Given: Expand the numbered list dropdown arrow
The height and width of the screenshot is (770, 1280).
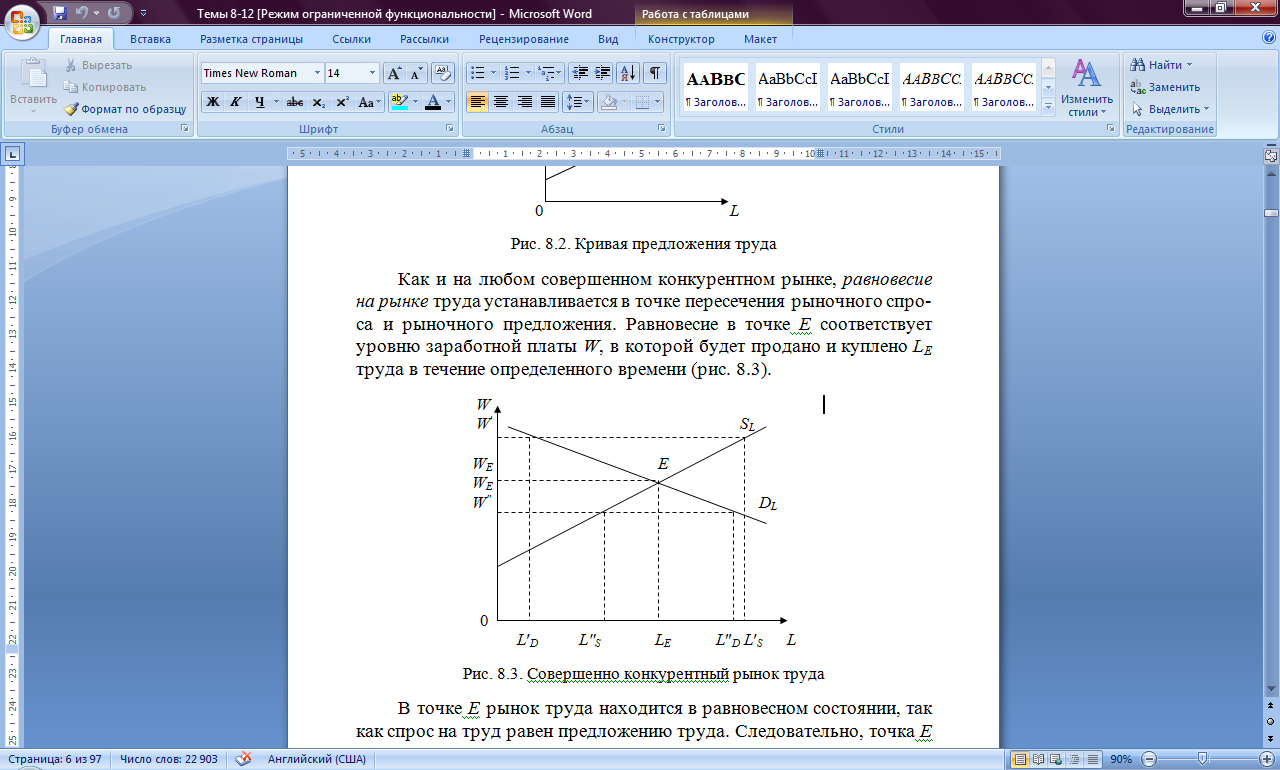Looking at the screenshot, I should 528,73.
